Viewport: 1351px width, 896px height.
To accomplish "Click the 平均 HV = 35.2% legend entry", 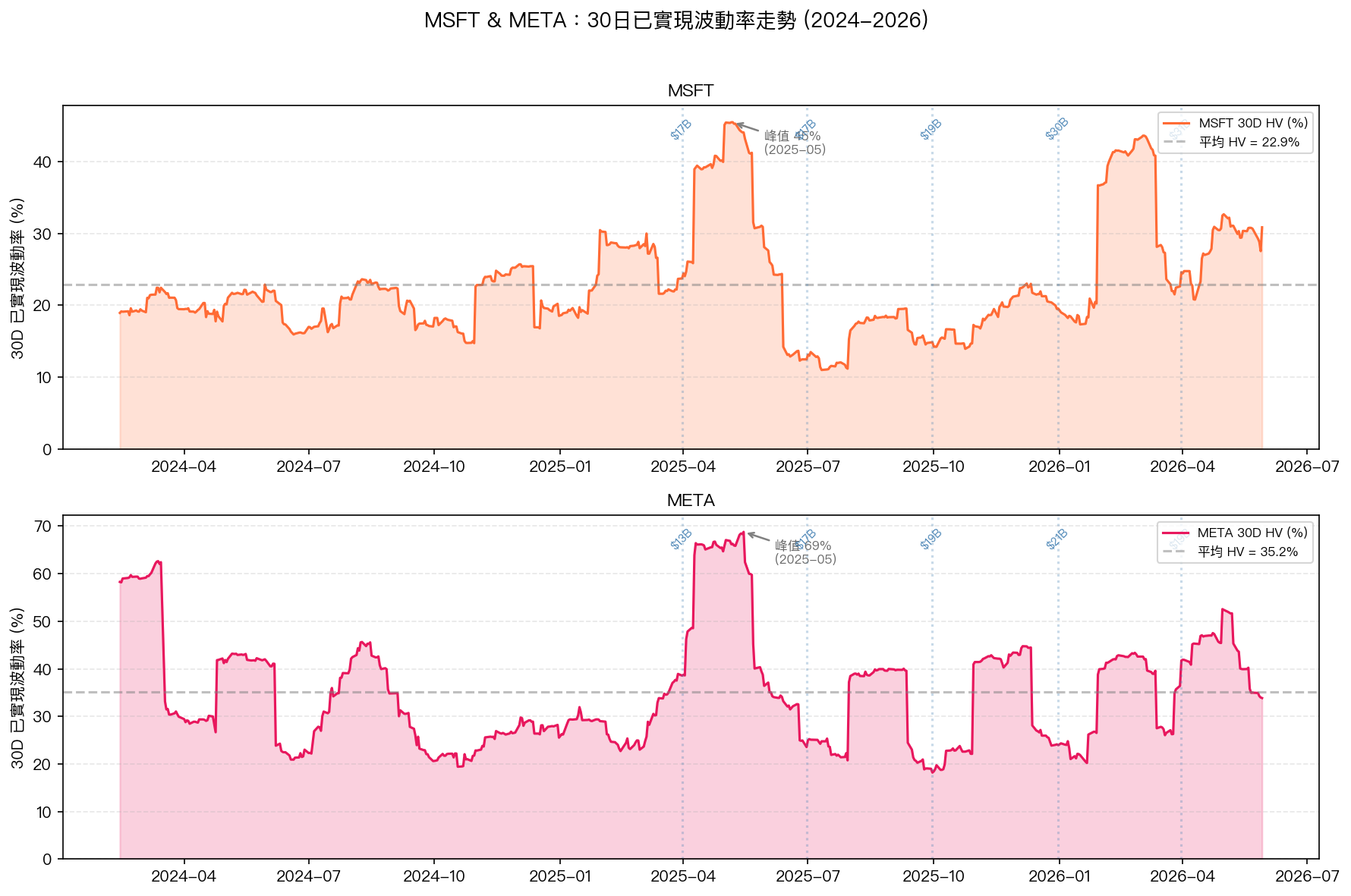I will [1248, 552].
